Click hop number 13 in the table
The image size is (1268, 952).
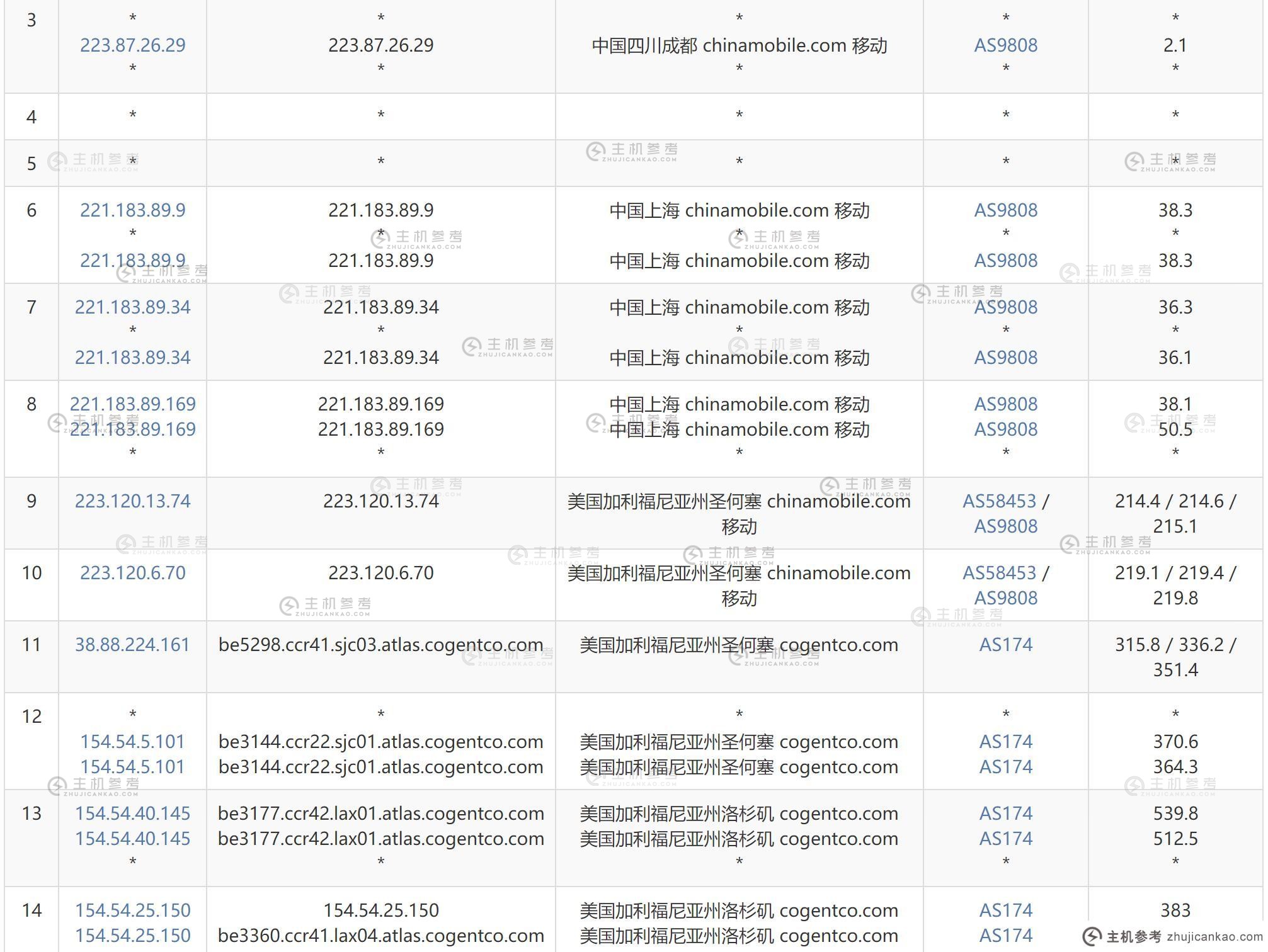click(31, 813)
